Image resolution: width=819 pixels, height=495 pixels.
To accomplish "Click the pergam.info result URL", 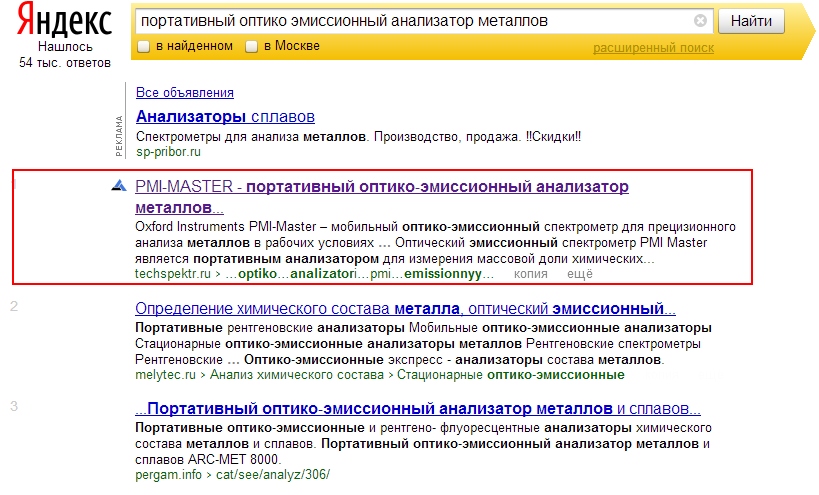I will coord(232,475).
